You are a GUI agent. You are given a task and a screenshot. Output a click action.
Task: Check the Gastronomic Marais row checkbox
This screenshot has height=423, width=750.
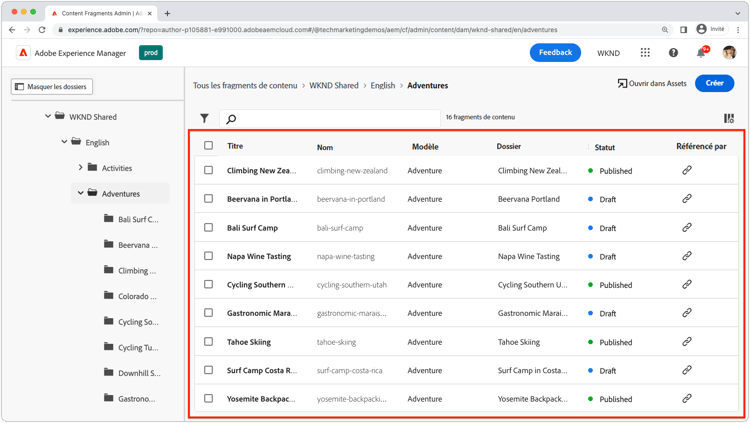tap(209, 312)
